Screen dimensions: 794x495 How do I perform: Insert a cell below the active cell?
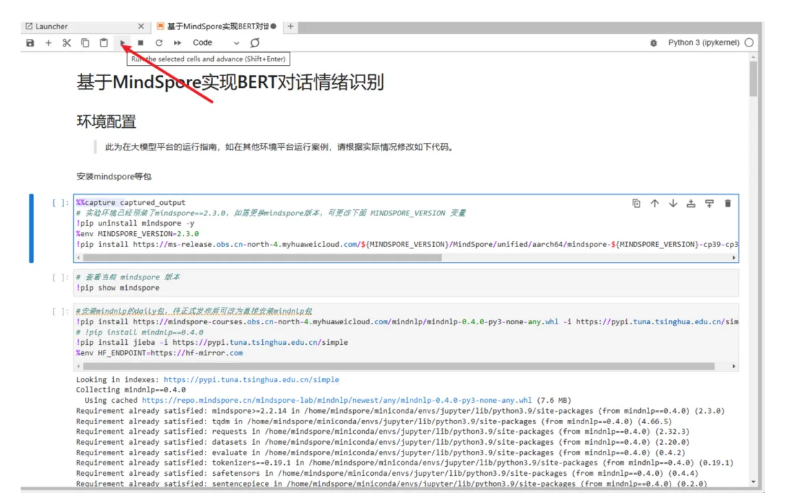point(709,203)
